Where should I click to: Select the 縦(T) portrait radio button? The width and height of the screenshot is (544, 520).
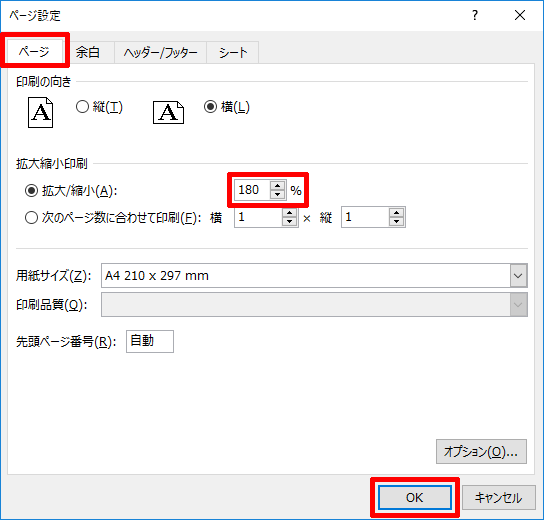coord(83,107)
